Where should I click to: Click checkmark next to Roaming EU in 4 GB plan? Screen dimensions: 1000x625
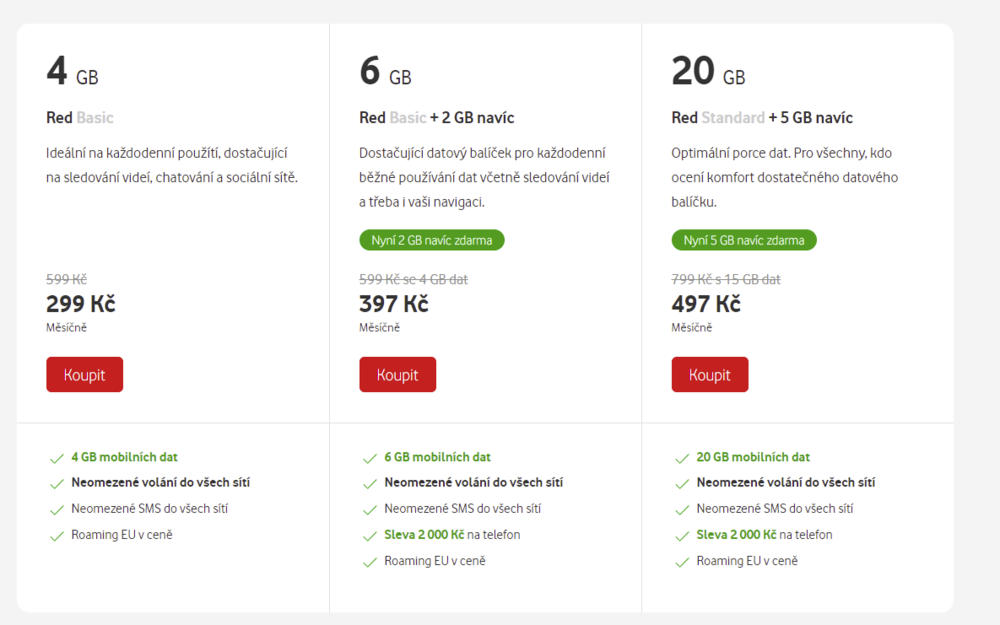[56, 536]
